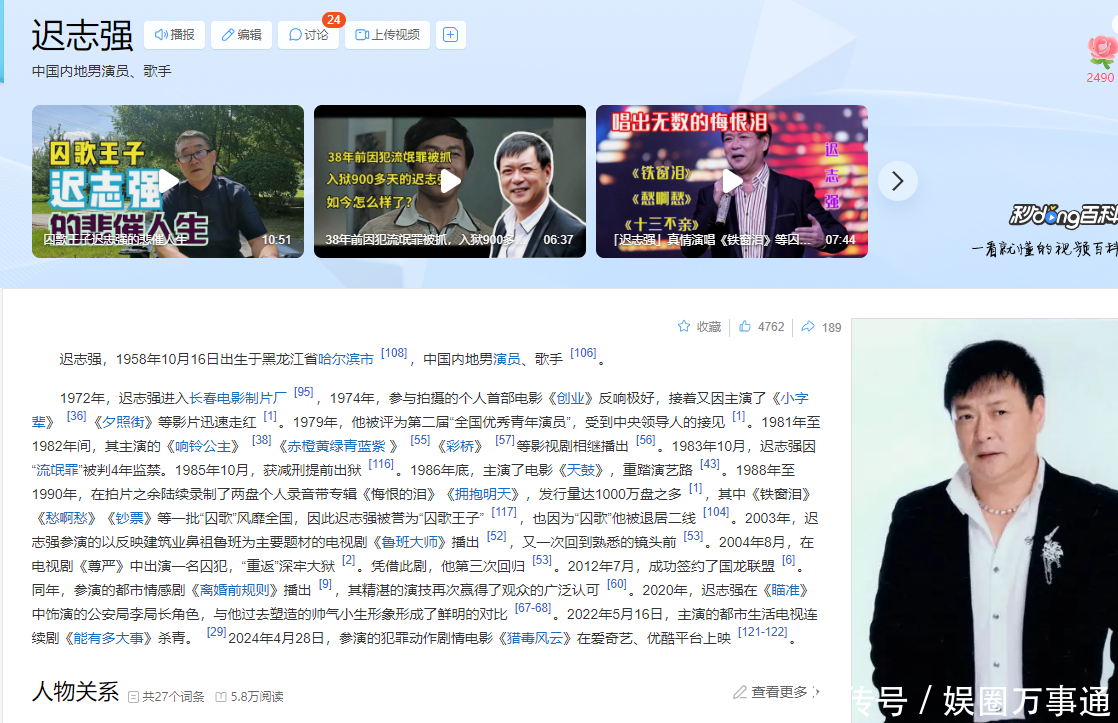Viewport: 1118px width, 723px height.
Task: Open the 《猎毒风云》 movie link
Action: (x=536, y=638)
